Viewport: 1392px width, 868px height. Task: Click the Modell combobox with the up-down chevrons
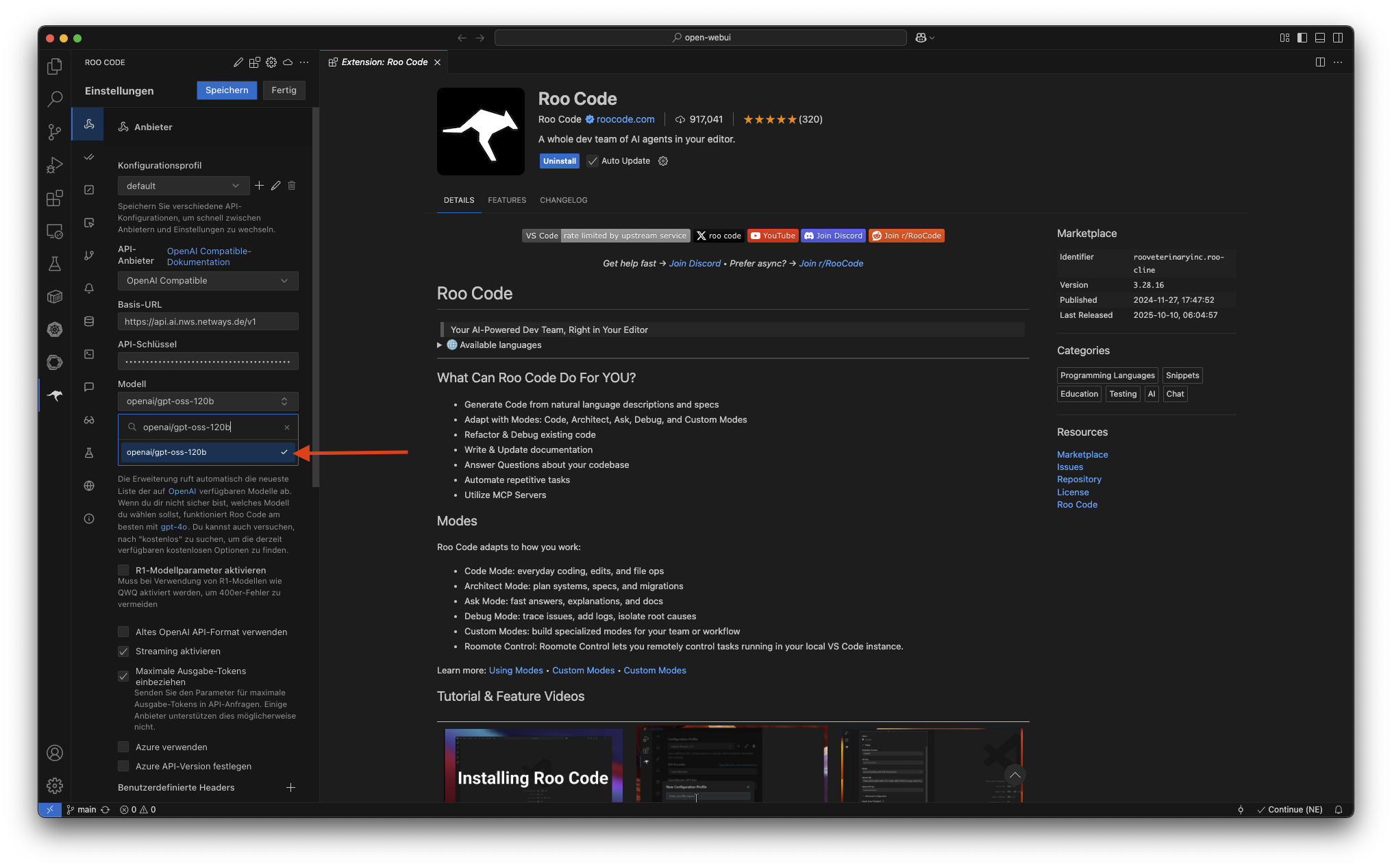pos(208,401)
